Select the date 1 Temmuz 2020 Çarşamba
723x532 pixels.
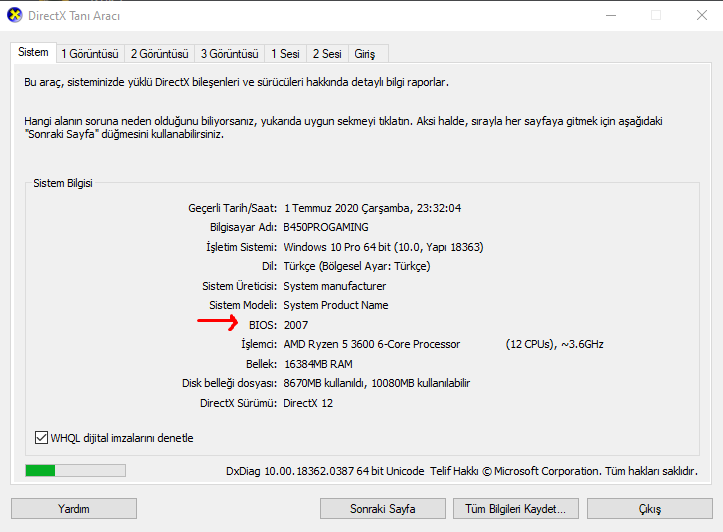click(348, 208)
